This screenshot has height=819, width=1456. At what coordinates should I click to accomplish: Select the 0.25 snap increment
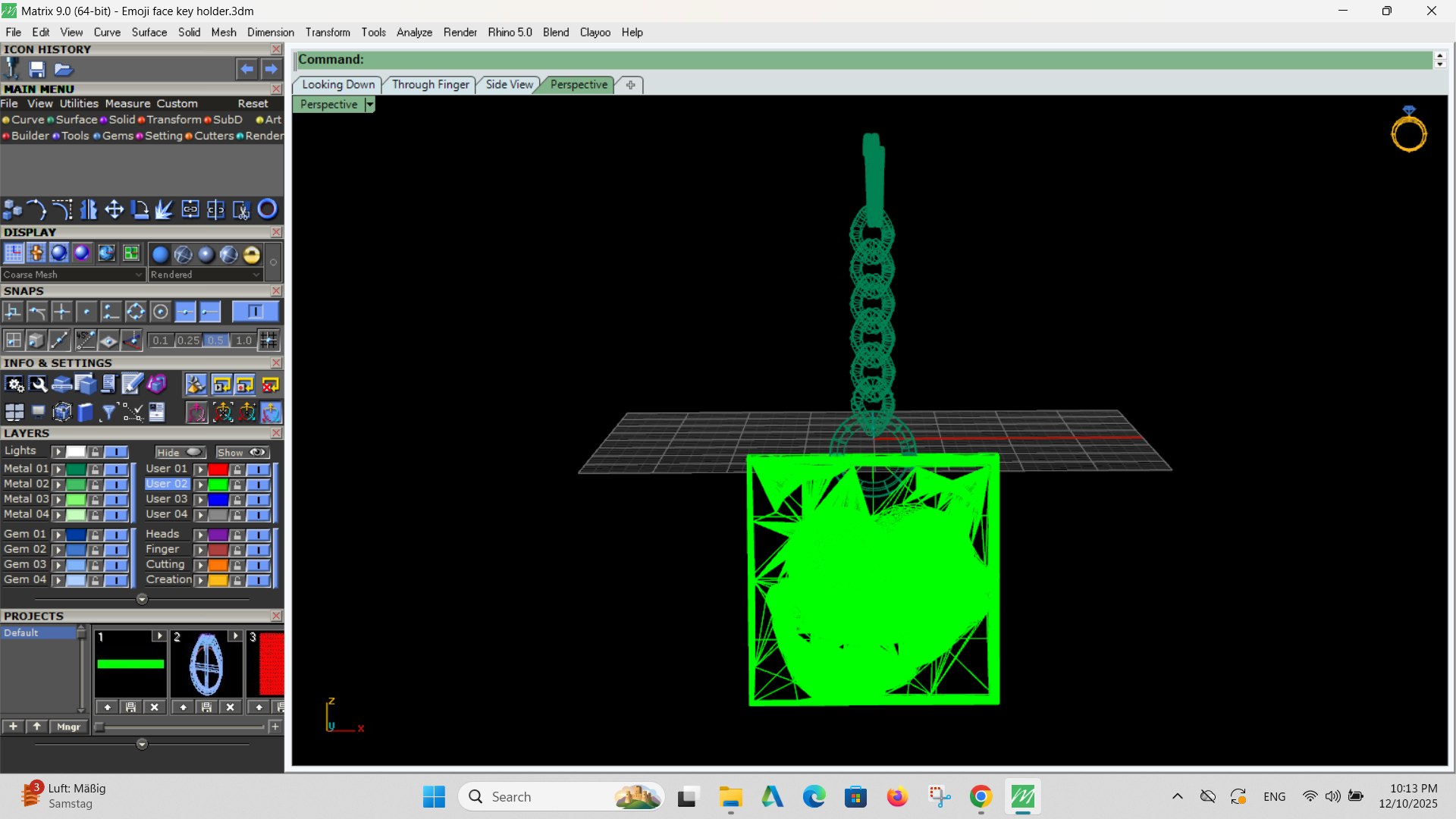[x=188, y=340]
